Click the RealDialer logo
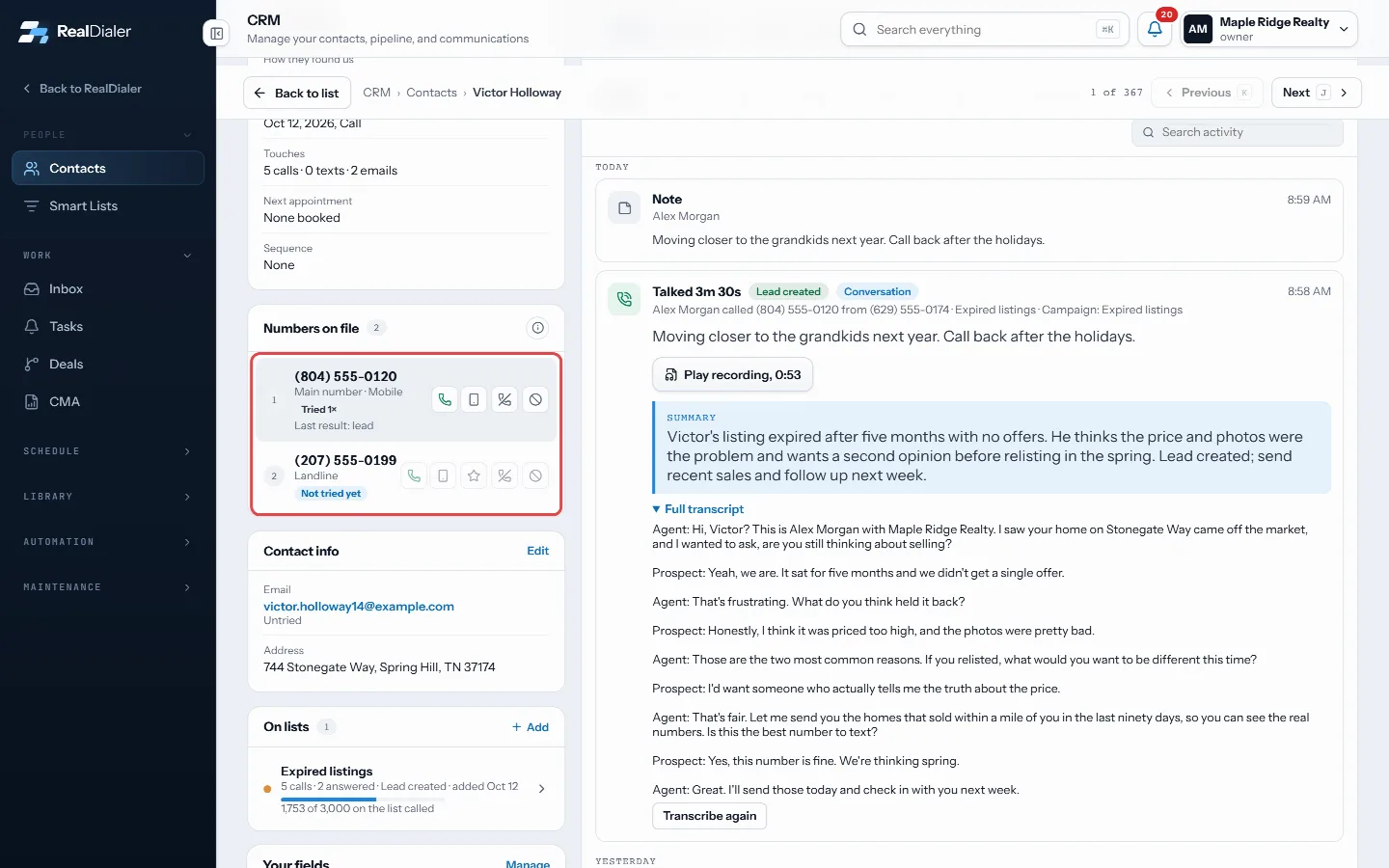This screenshot has height=868, width=1389. pyautogui.click(x=75, y=31)
